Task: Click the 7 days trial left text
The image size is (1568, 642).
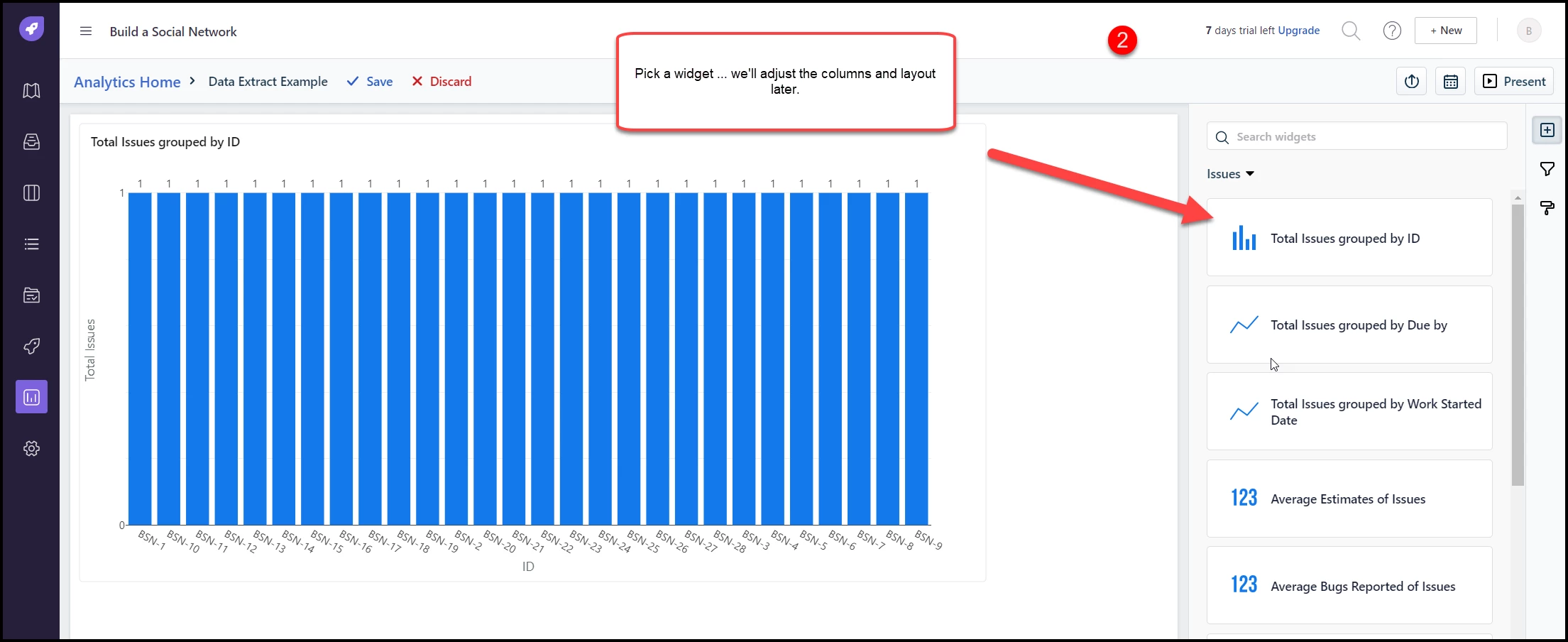Action: point(1240,31)
